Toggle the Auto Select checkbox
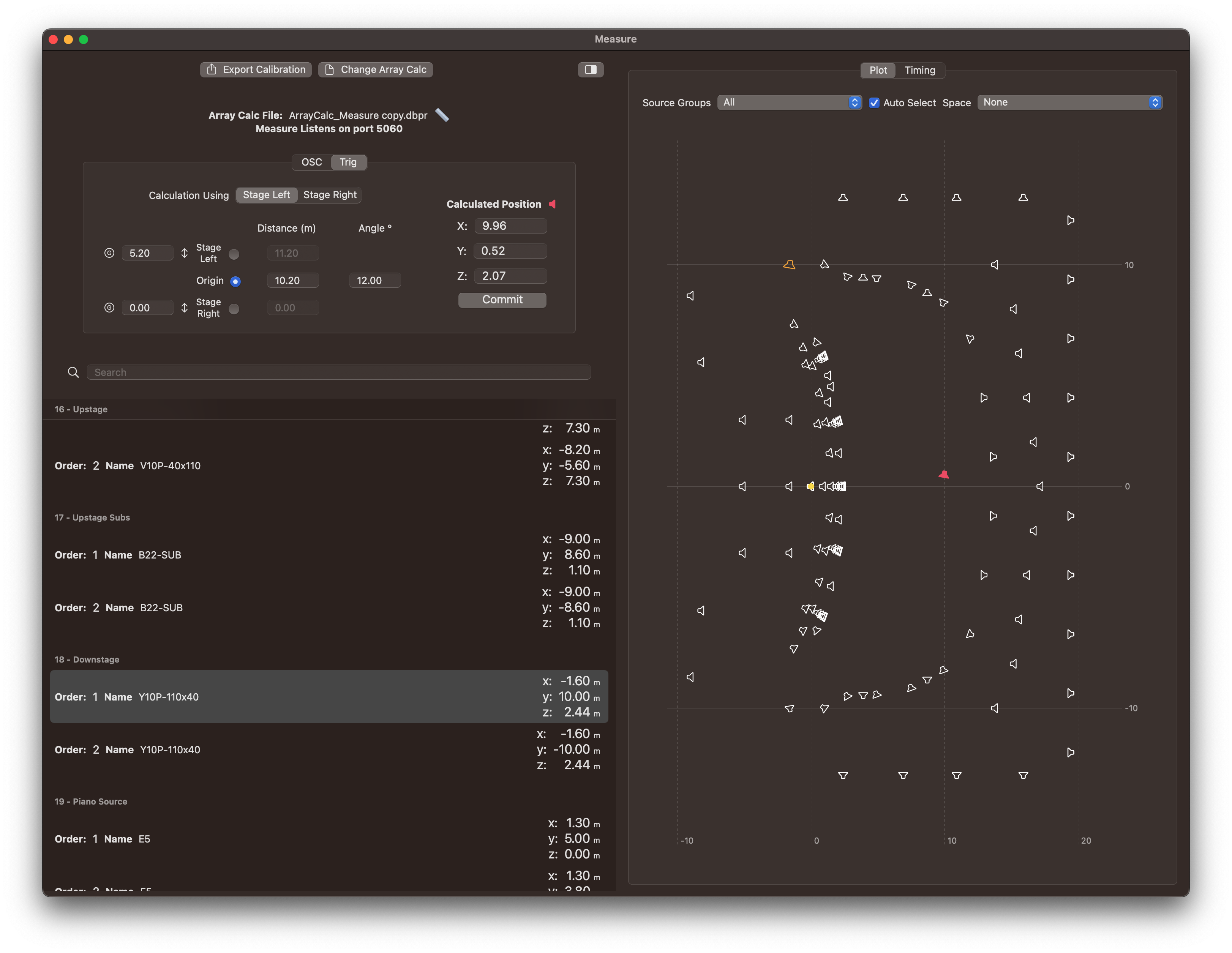Viewport: 1232px width, 953px height. [x=874, y=103]
